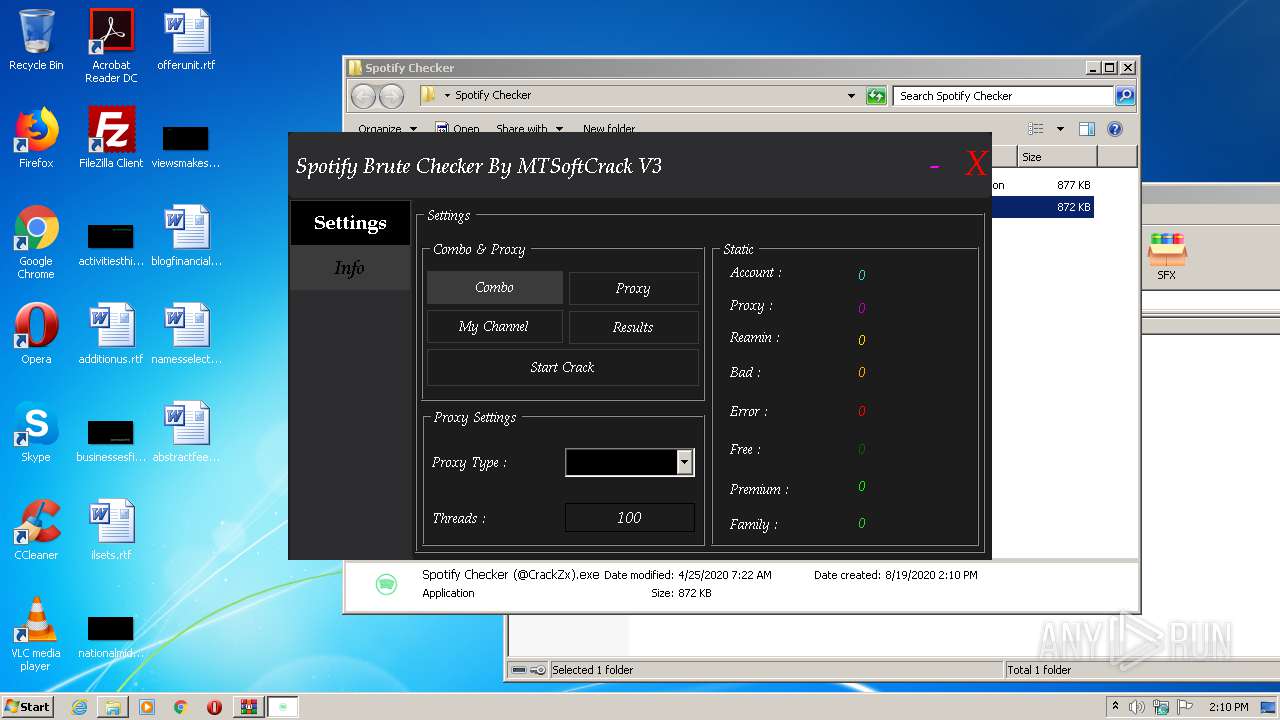Toggle the Explorer preview pane button
This screenshot has width=1280, height=720.
(1087, 129)
